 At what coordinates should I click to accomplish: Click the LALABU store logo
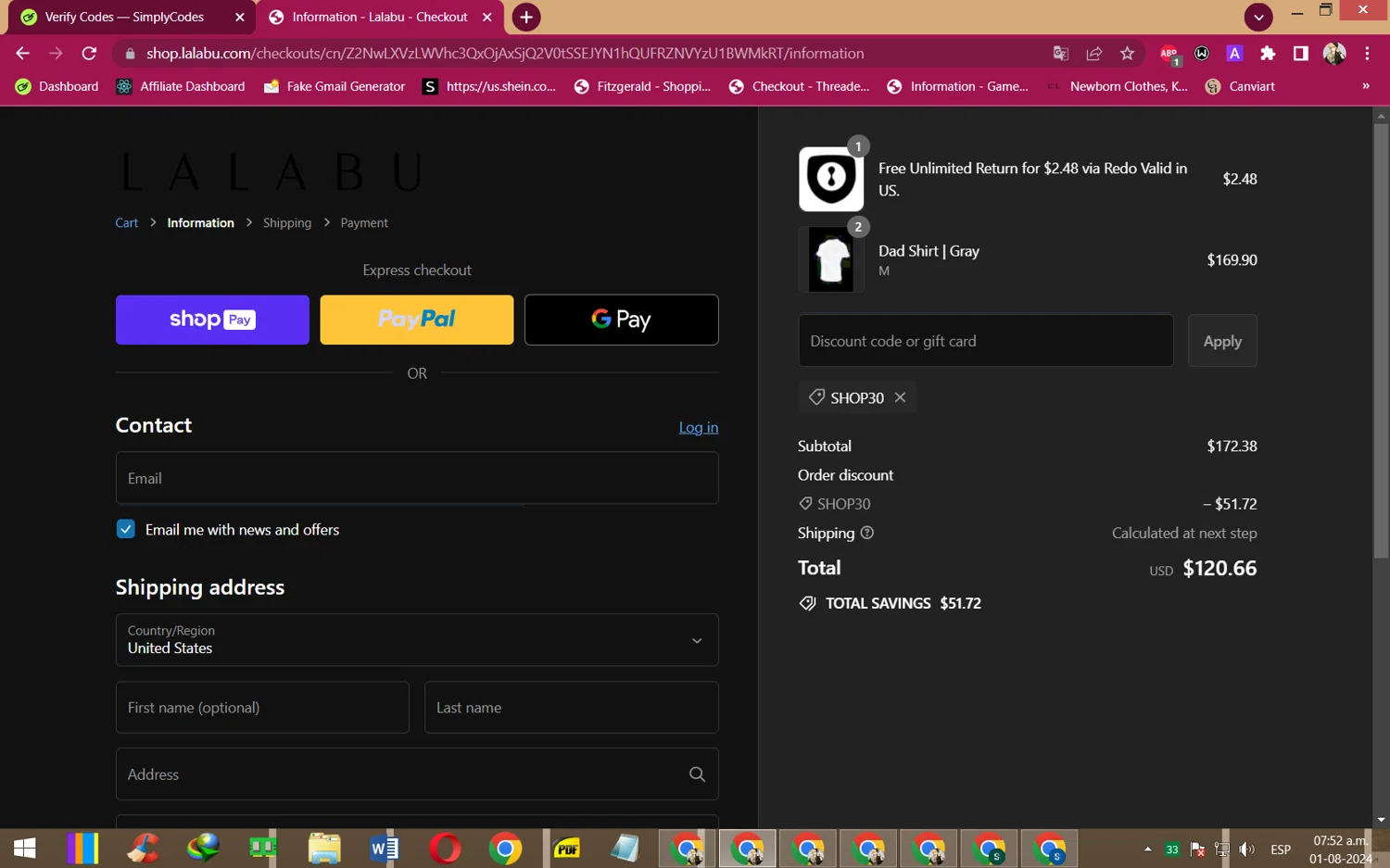coord(273,172)
